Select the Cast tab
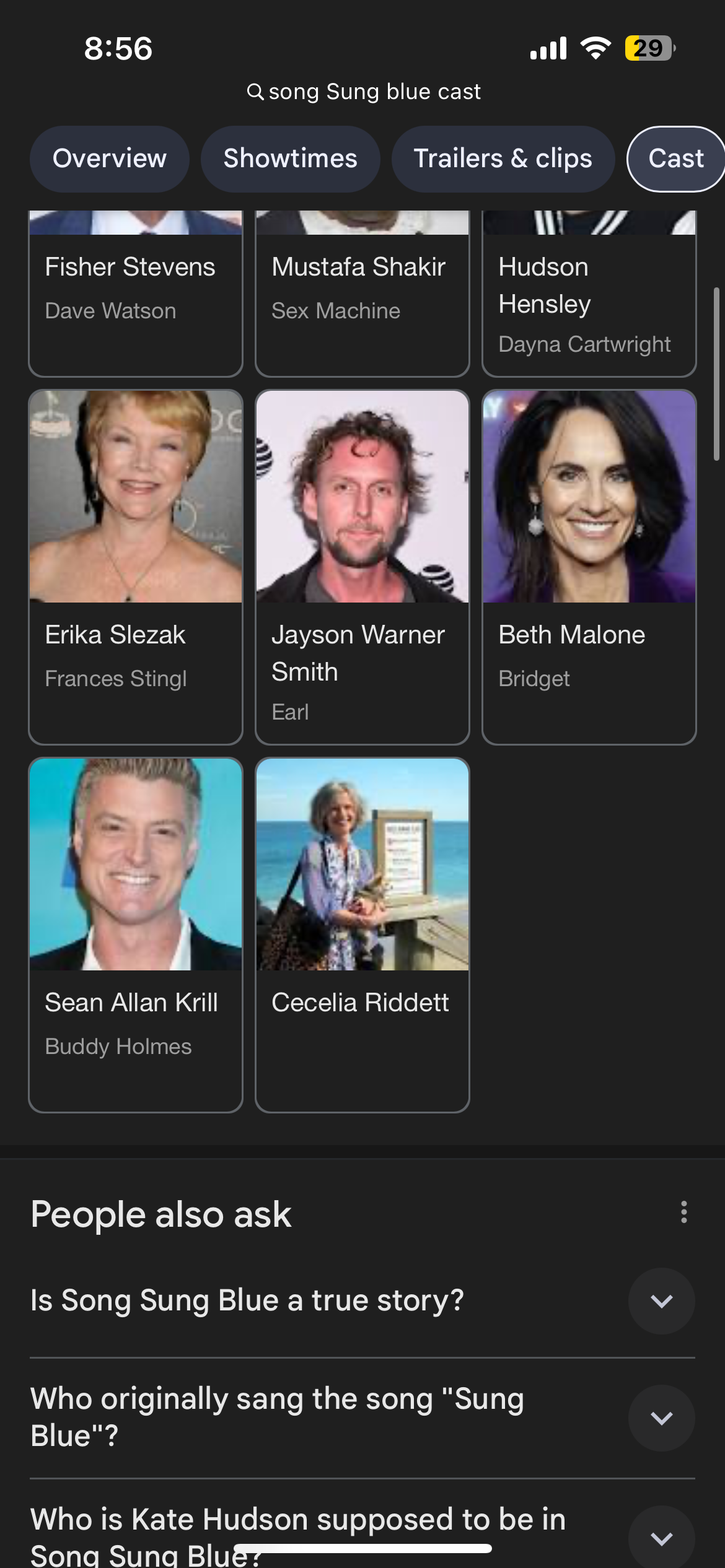The height and width of the screenshot is (1568, 725). (676, 159)
